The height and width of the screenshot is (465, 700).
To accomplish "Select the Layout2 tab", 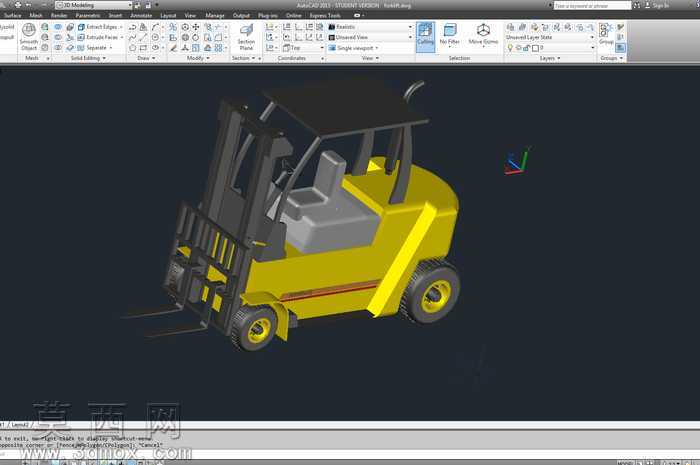I will click(20, 425).
